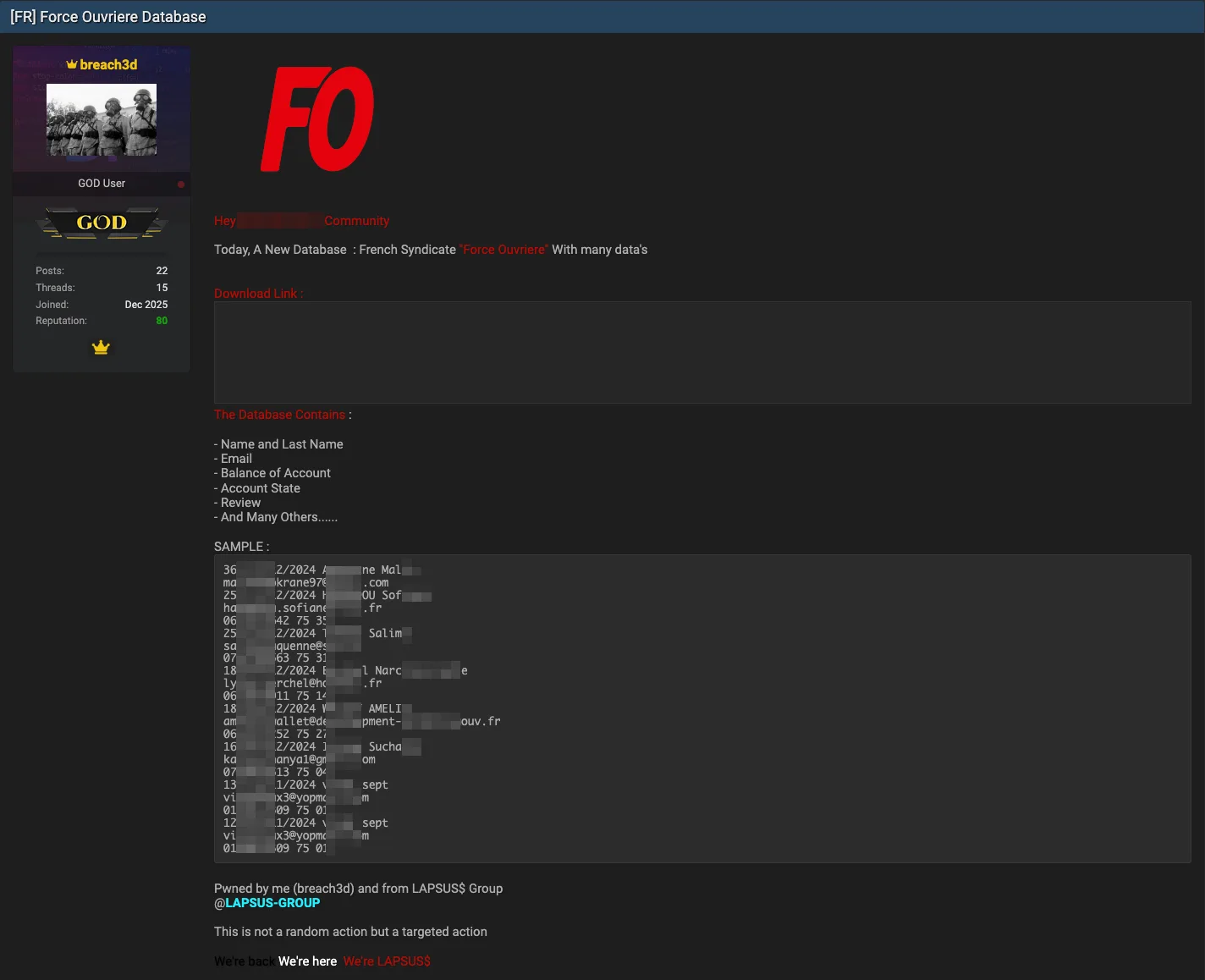Click the crown icon beside breach3d username
1205x980 pixels.
tap(72, 63)
